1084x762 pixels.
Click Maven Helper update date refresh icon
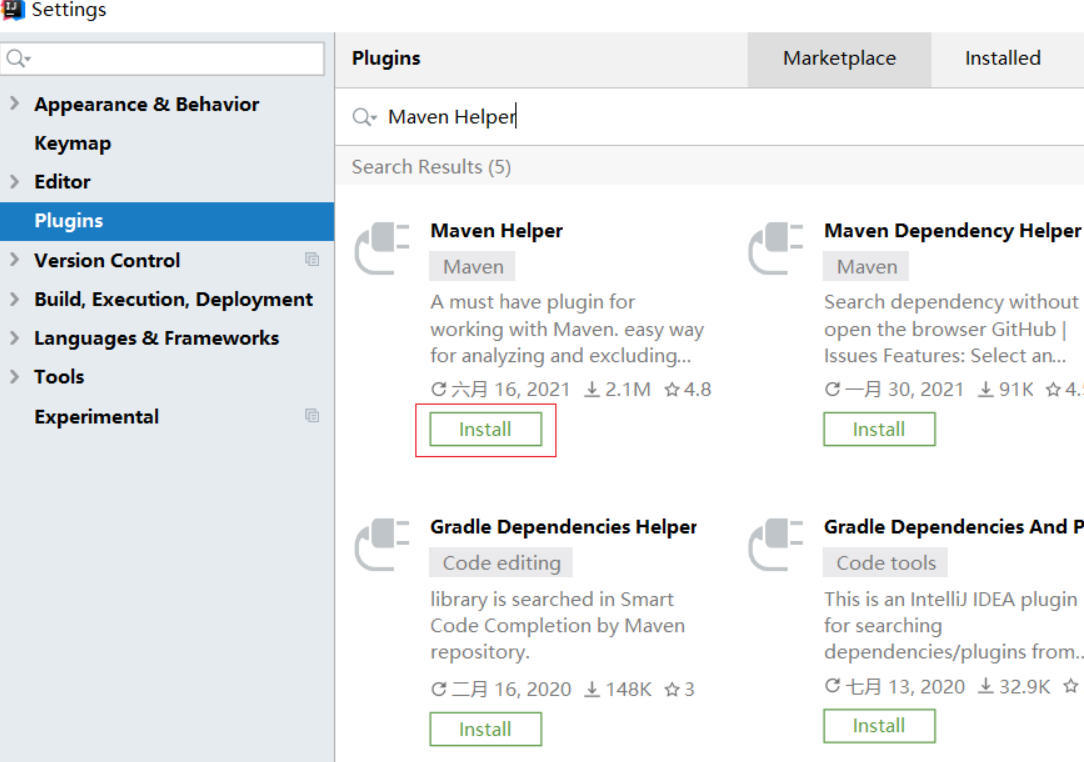[x=438, y=389]
